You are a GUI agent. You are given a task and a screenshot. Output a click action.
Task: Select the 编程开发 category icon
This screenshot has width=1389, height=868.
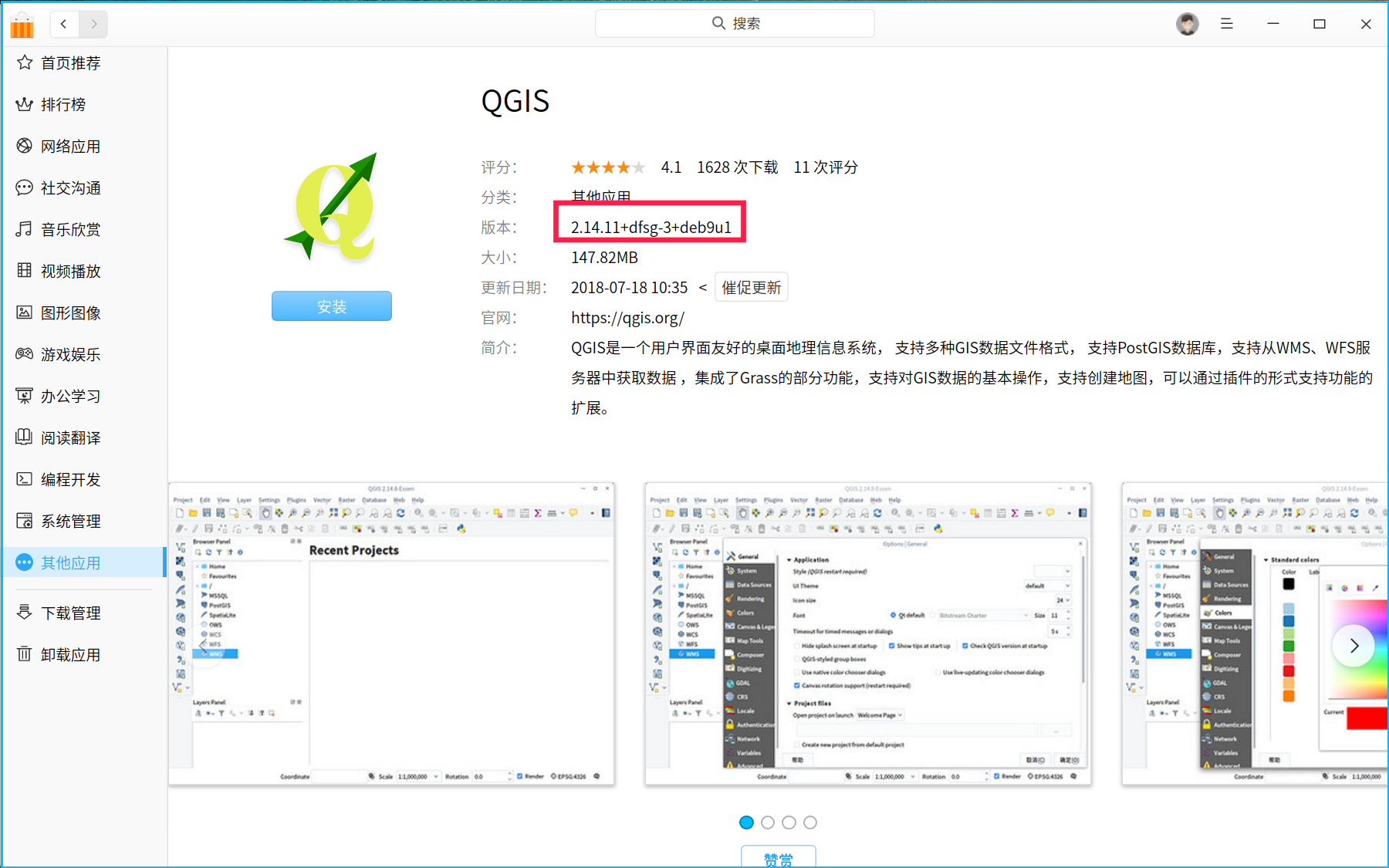pos(24,479)
